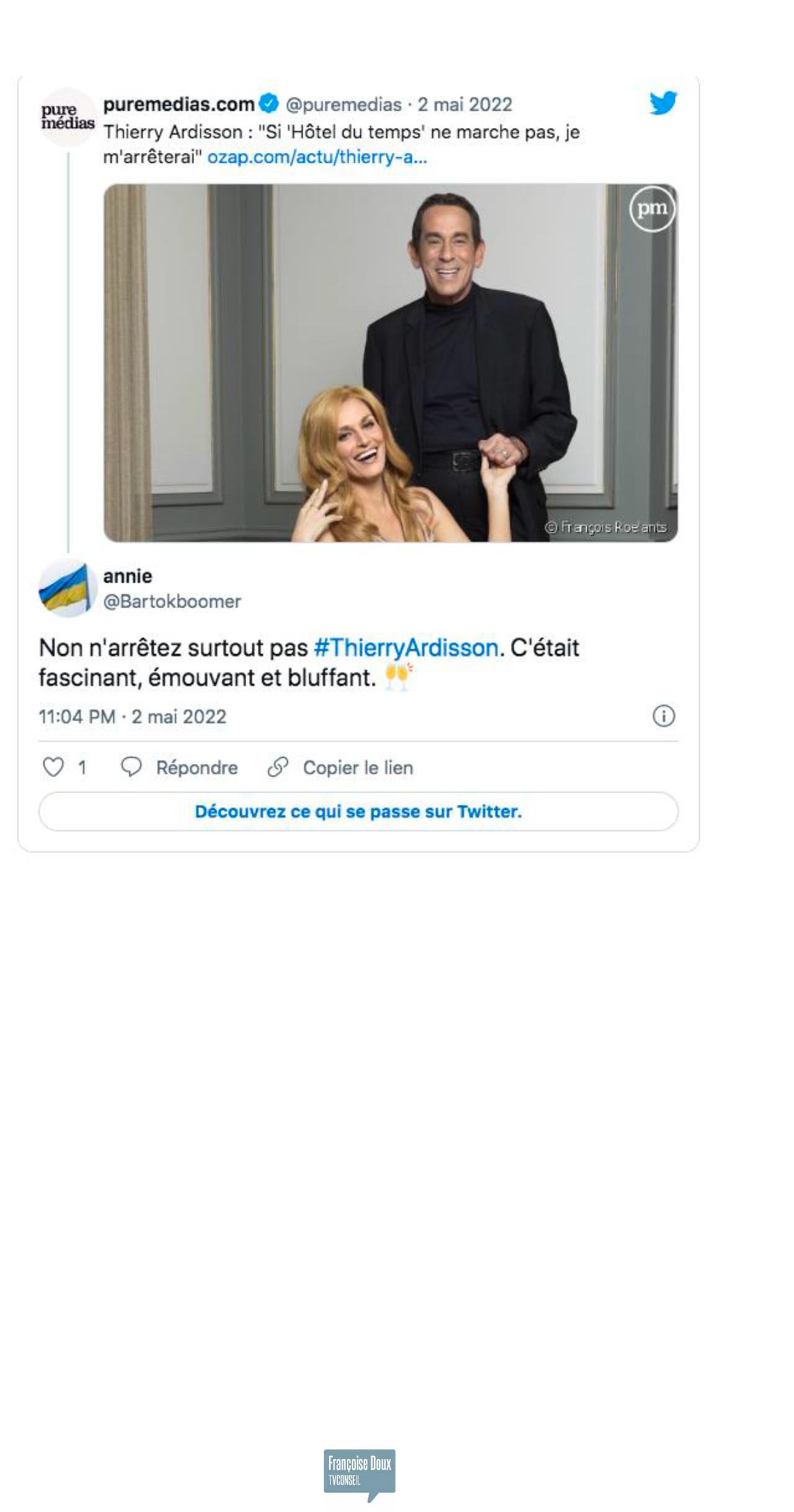Open the tweet info circle icon
794x1512 pixels.
pos(663,716)
